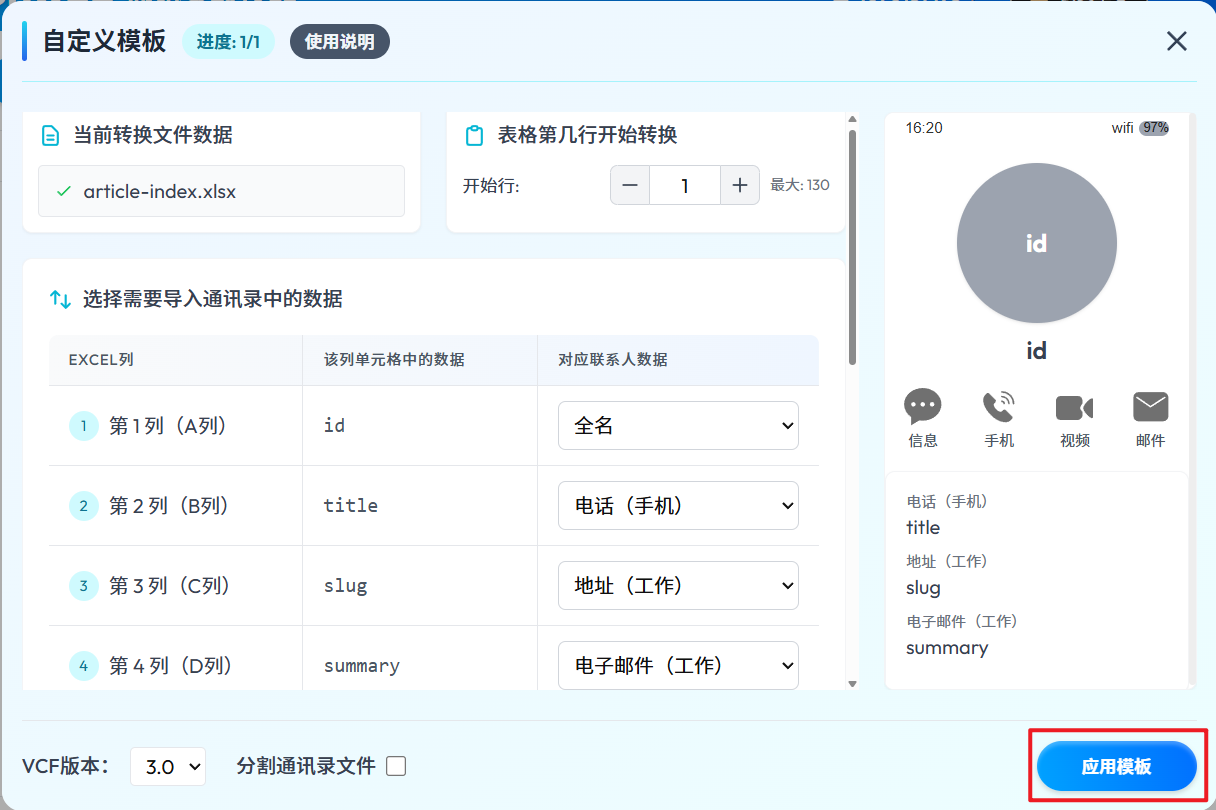
Task: Click the scrollbar up arrow in main panel
Action: pos(852,120)
